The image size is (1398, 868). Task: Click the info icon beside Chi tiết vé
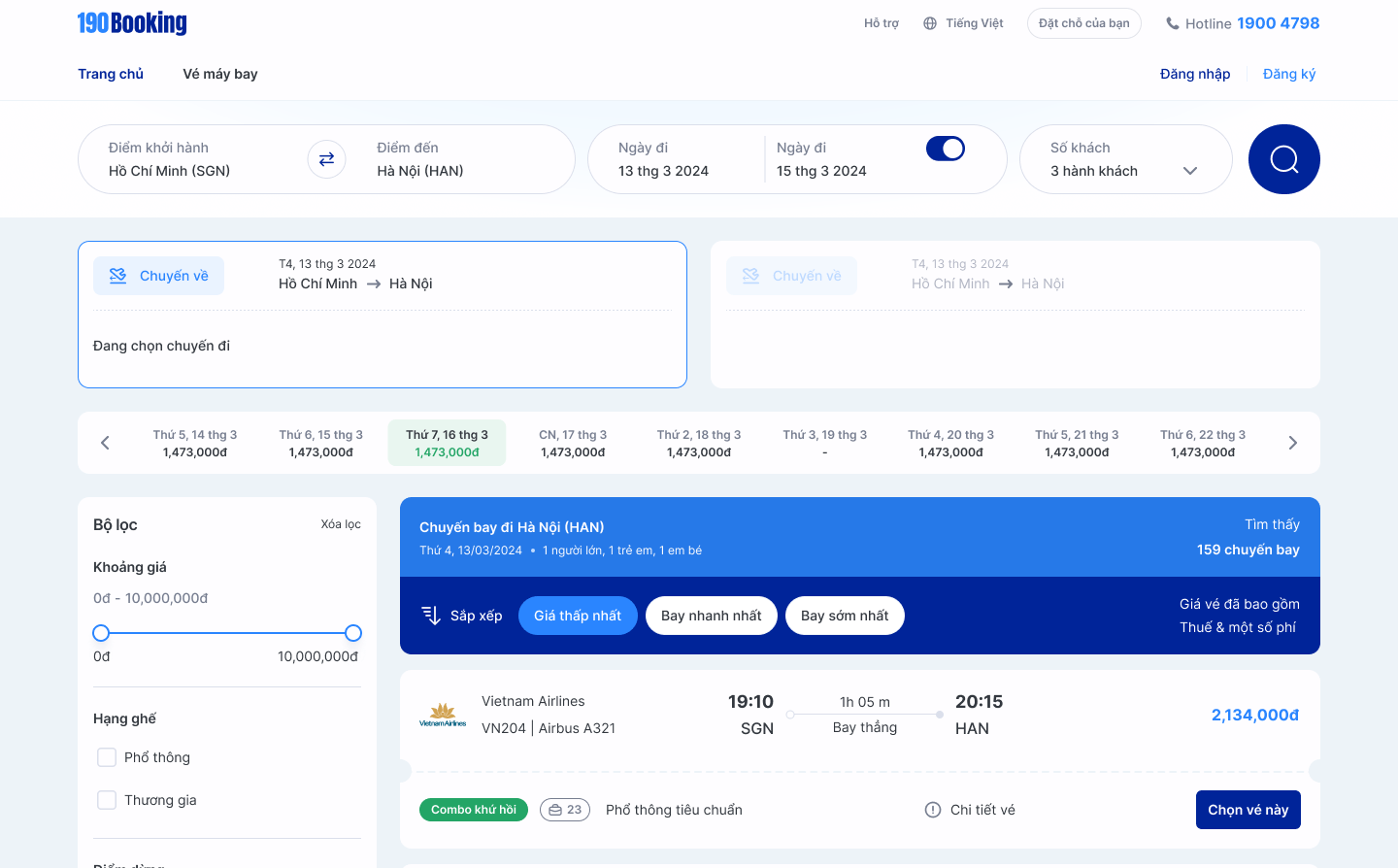(932, 809)
